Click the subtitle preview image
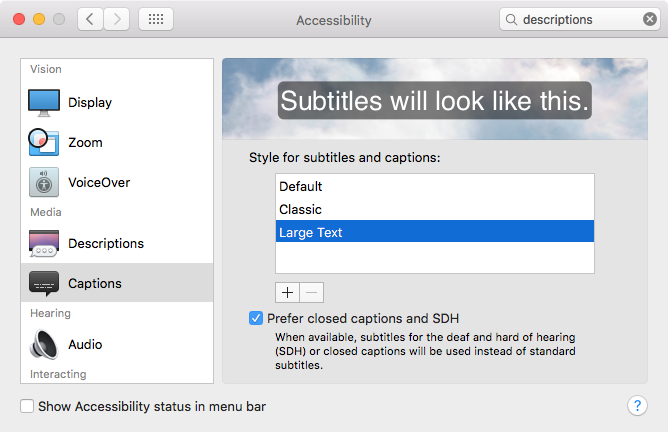 pyautogui.click(x=435, y=99)
